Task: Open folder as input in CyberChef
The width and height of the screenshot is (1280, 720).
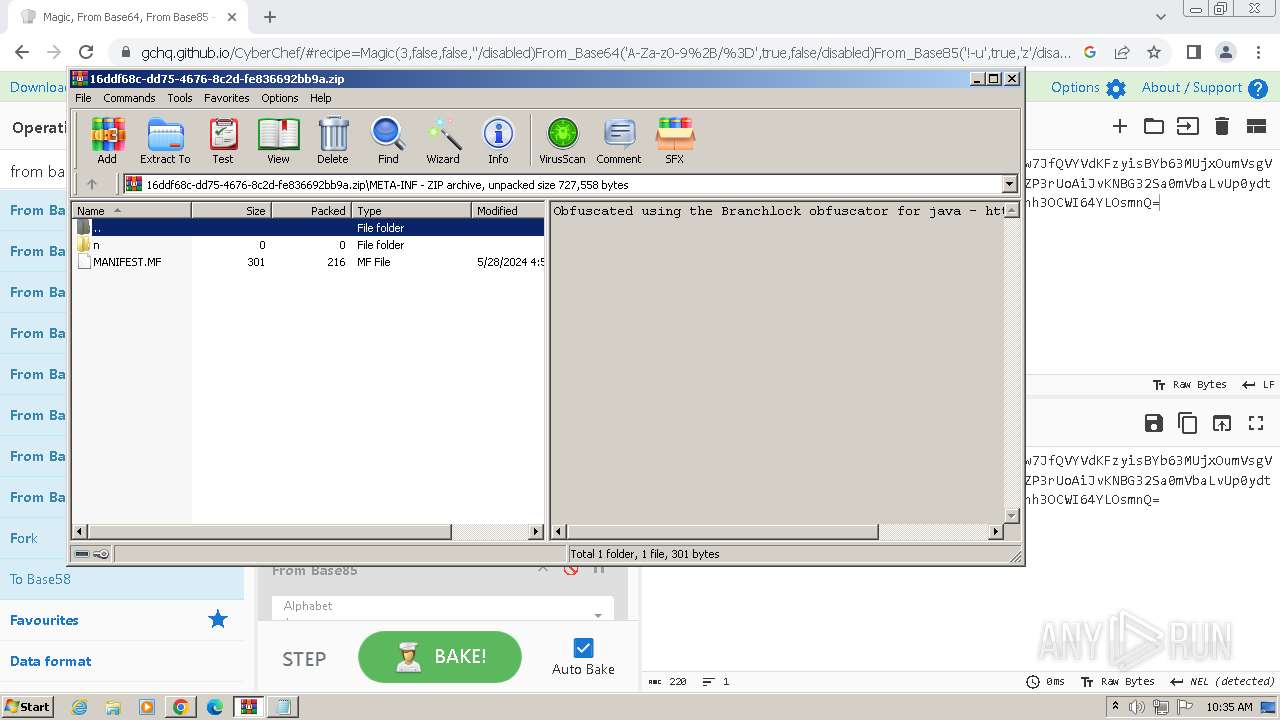Action: 1154,126
